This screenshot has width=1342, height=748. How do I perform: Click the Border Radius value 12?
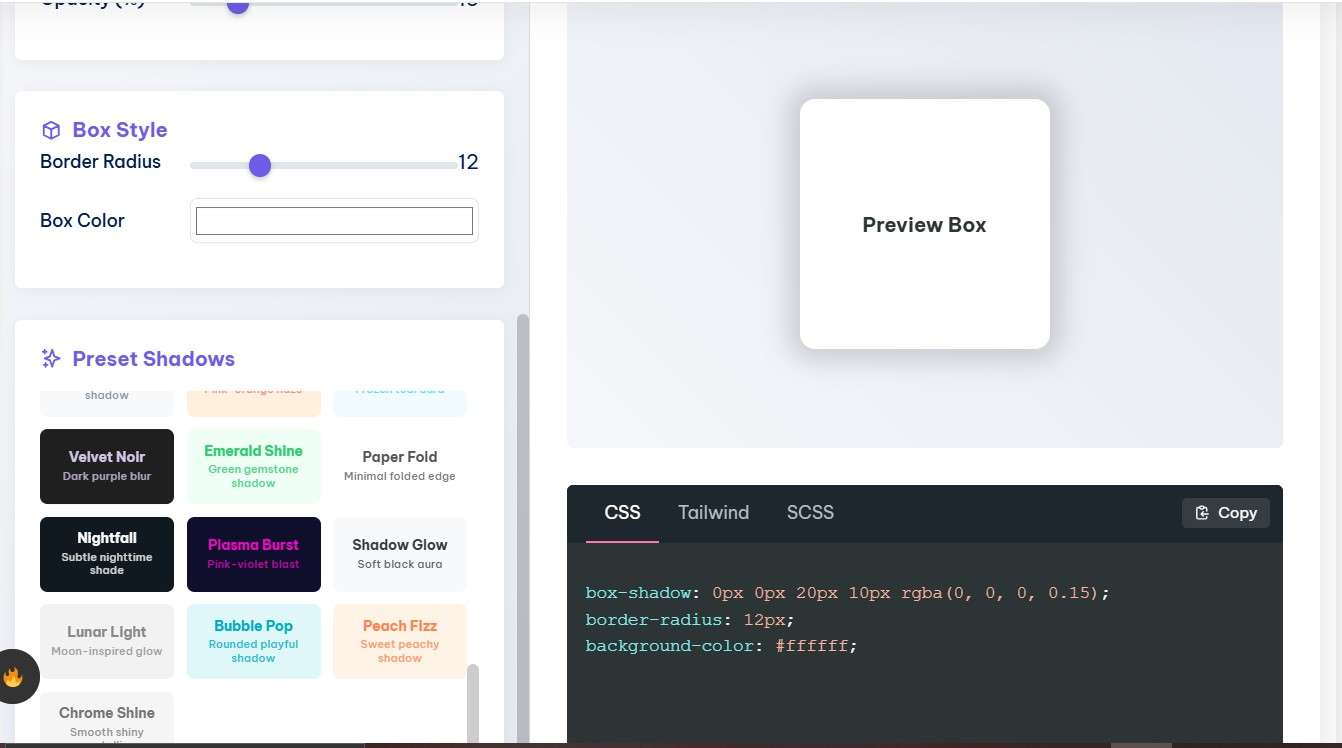468,162
